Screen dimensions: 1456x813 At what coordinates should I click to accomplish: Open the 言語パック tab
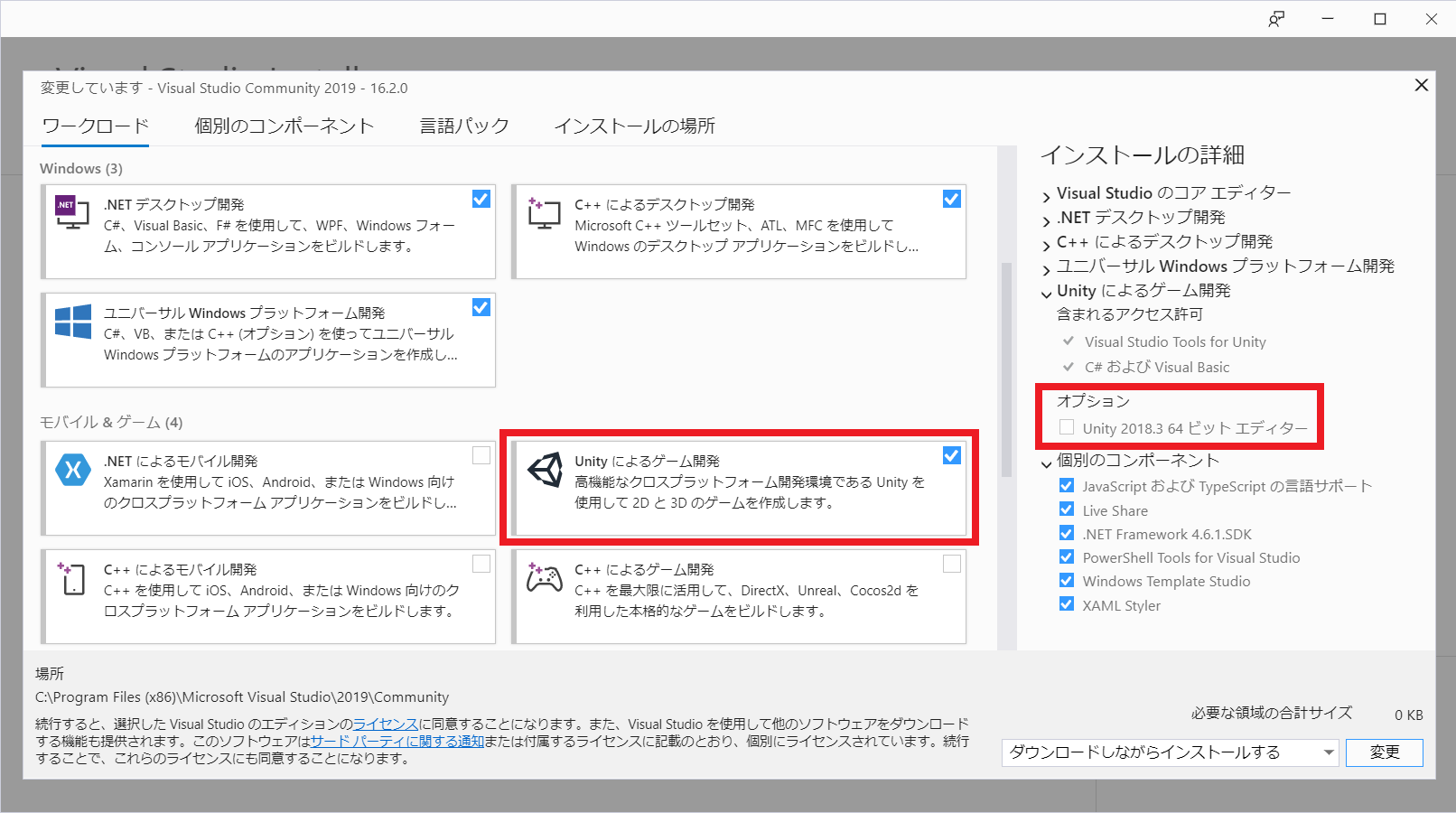coord(463,126)
